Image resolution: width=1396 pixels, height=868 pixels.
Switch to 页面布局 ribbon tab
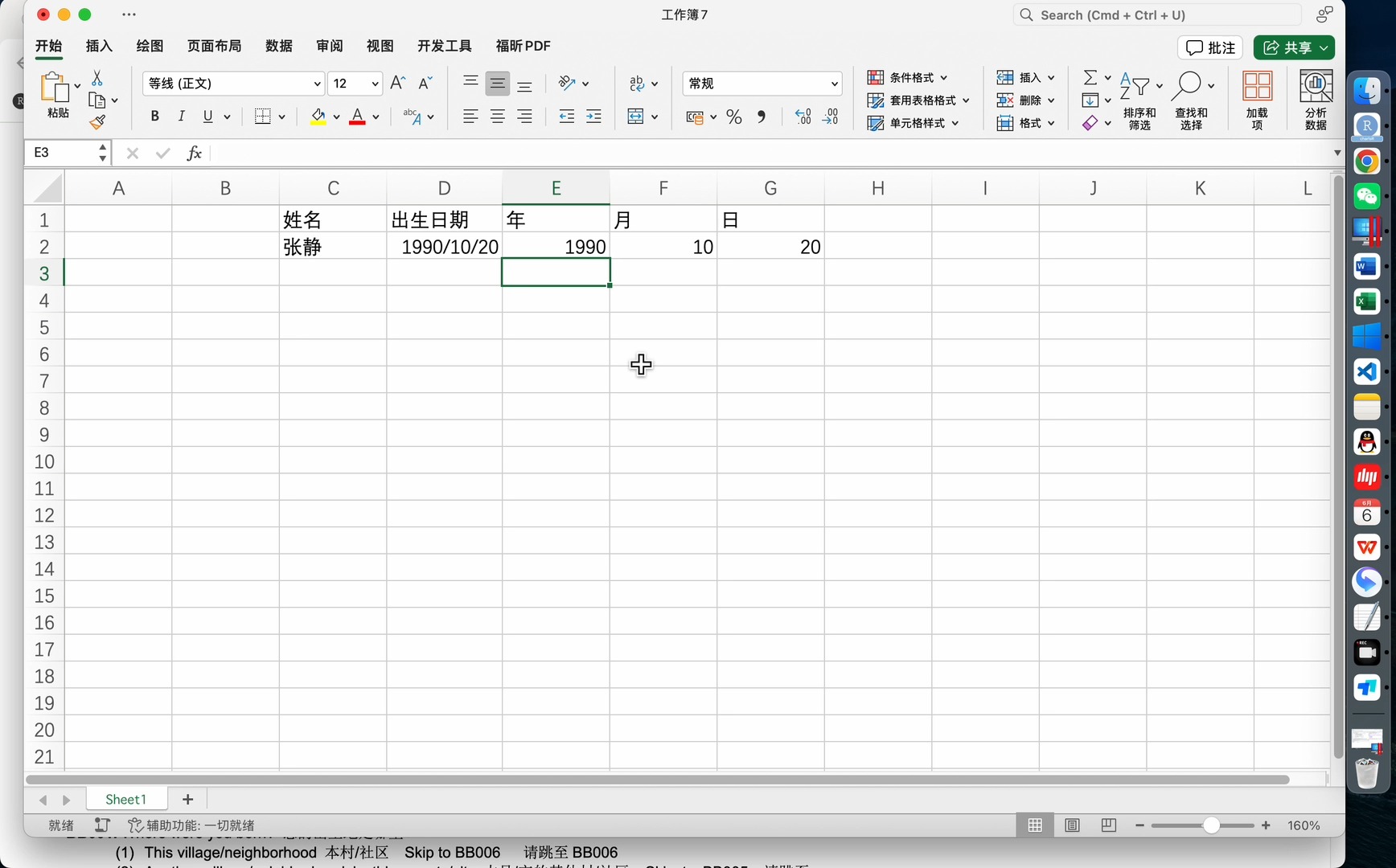pos(214,46)
